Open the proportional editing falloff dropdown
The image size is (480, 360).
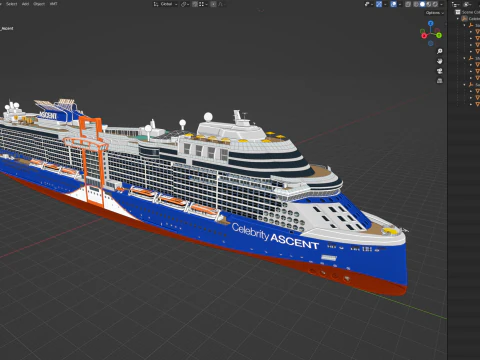pyautogui.click(x=222, y=4)
